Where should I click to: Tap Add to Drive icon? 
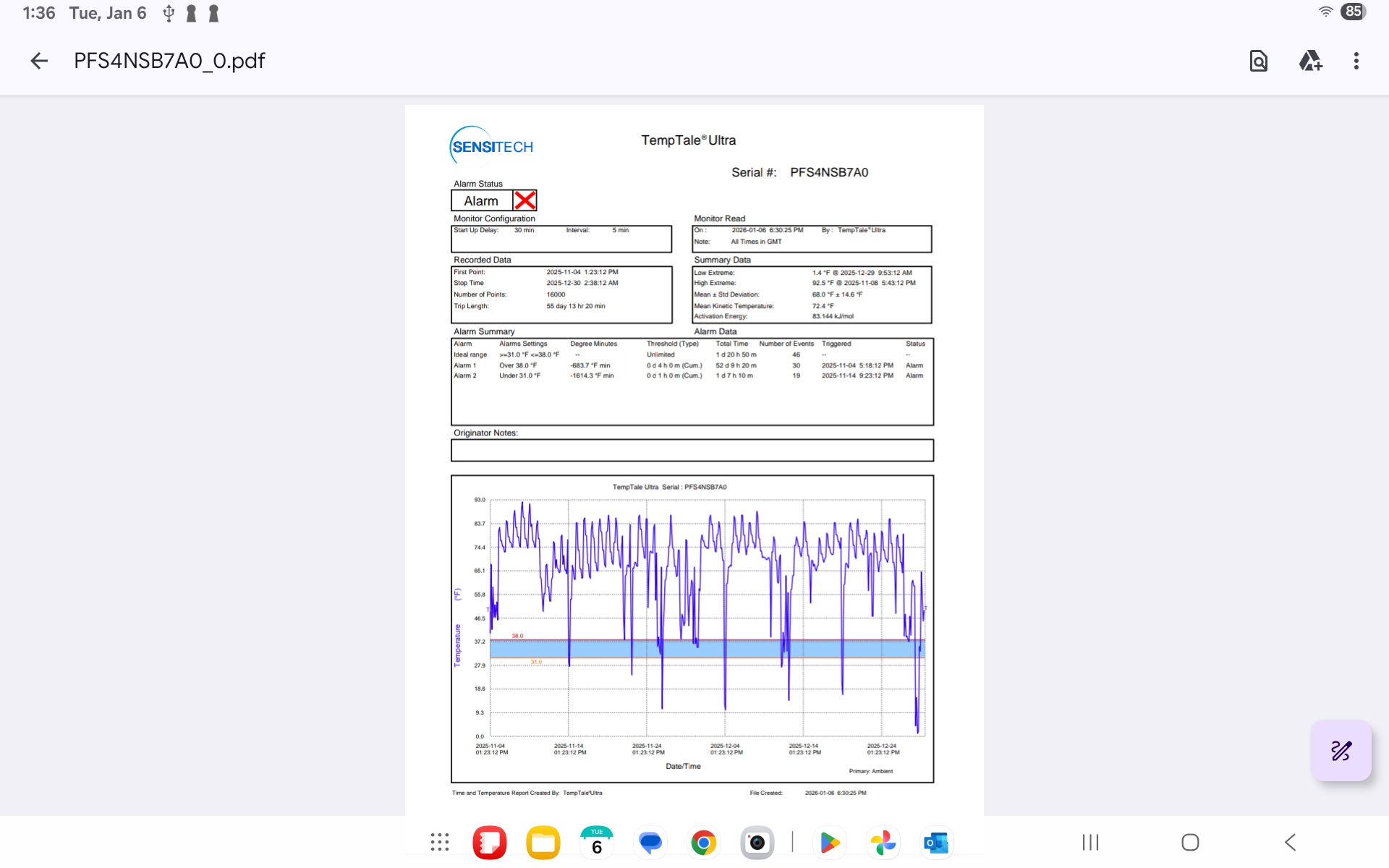point(1310,61)
